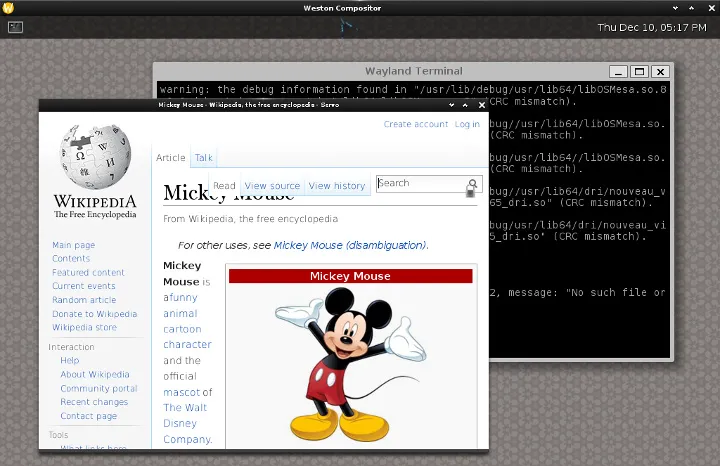Open the Community portal link
The height and width of the screenshot is (466, 720).
(x=99, y=388)
